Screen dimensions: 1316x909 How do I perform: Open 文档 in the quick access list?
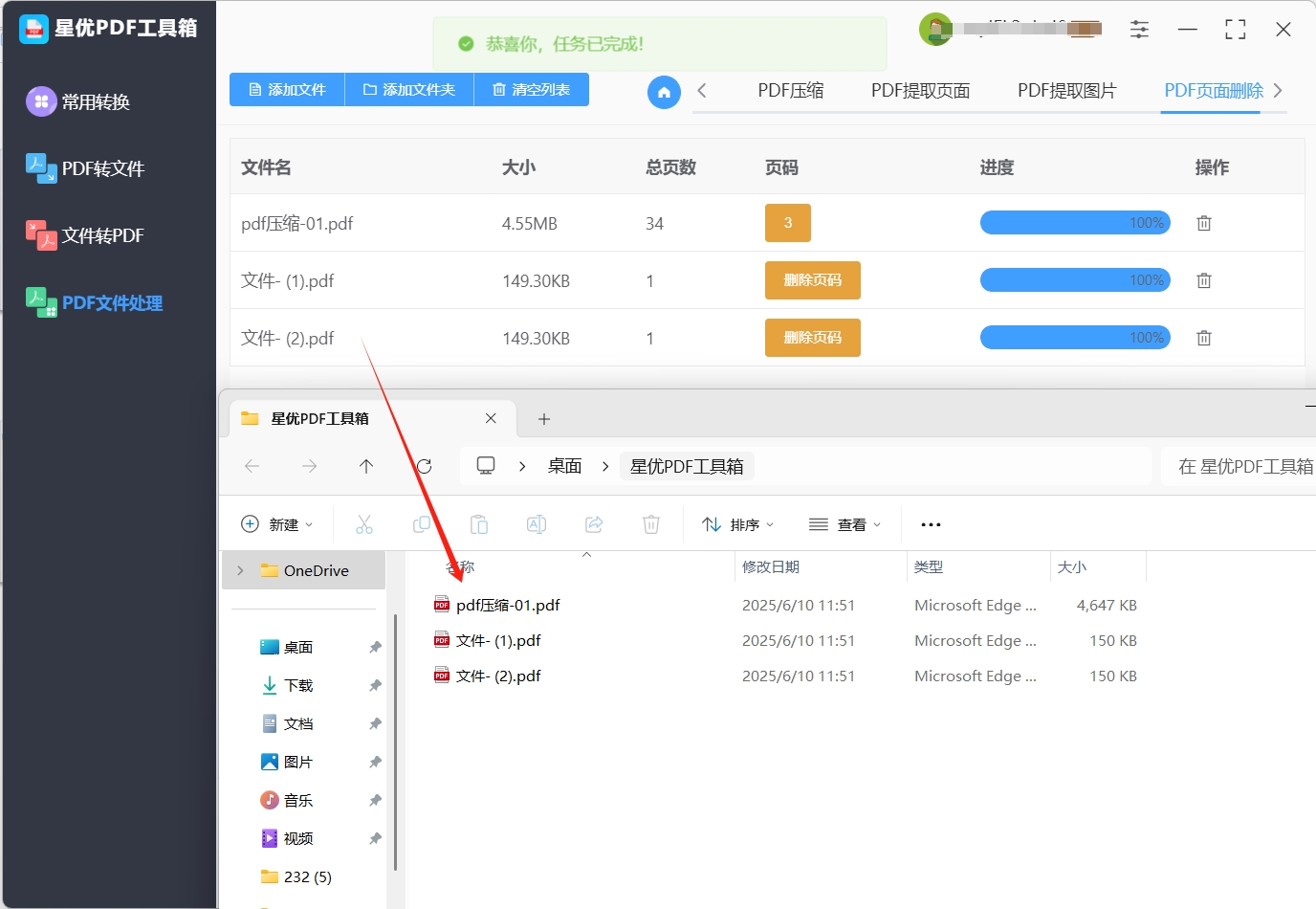tap(298, 723)
